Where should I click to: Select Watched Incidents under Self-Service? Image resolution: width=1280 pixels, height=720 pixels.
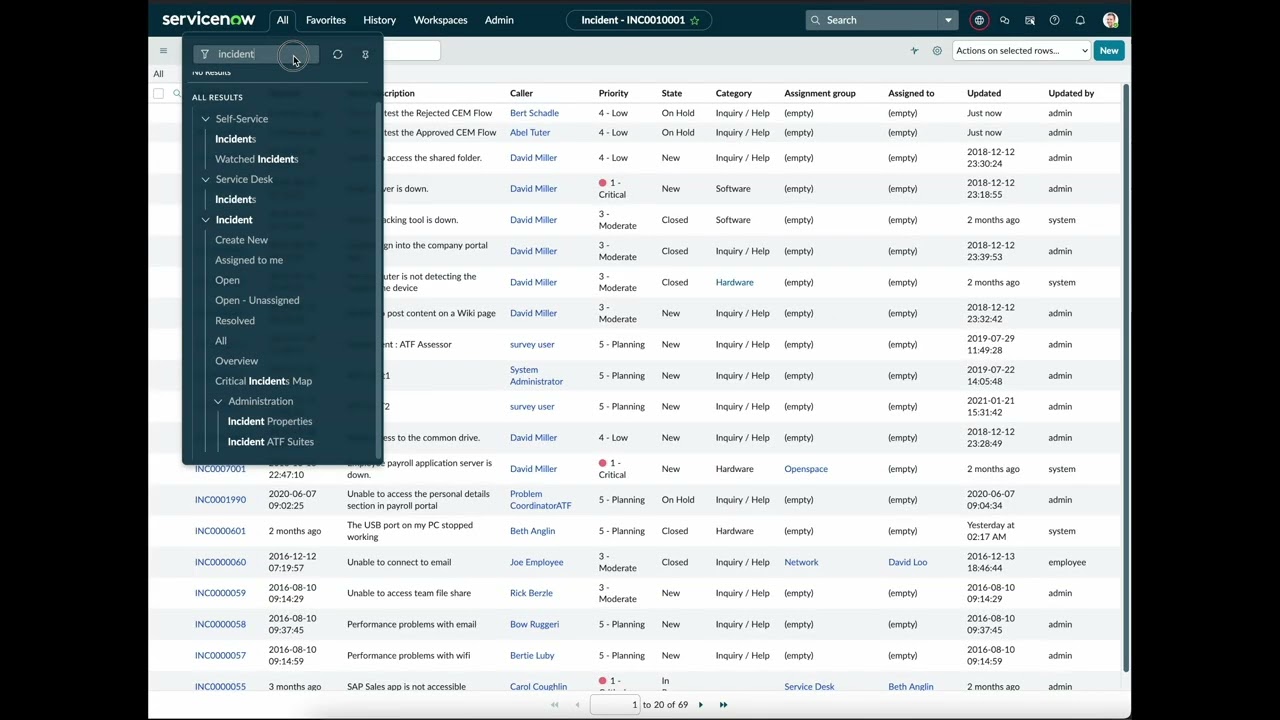coord(257,159)
